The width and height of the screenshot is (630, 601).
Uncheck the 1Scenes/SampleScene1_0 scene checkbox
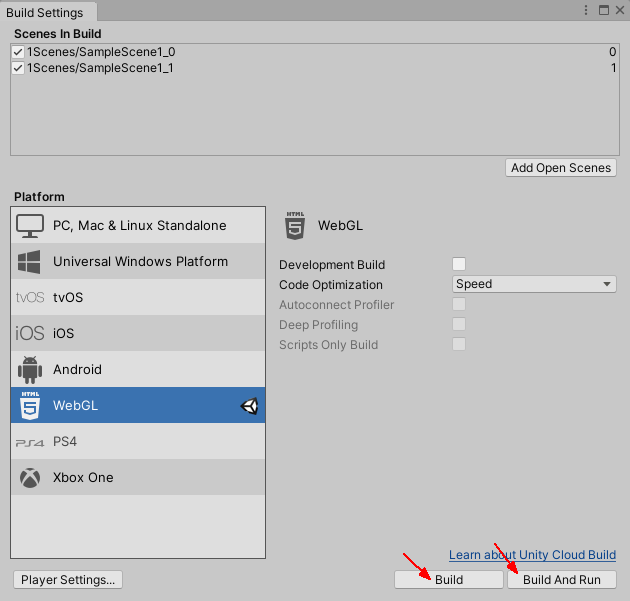[18, 52]
